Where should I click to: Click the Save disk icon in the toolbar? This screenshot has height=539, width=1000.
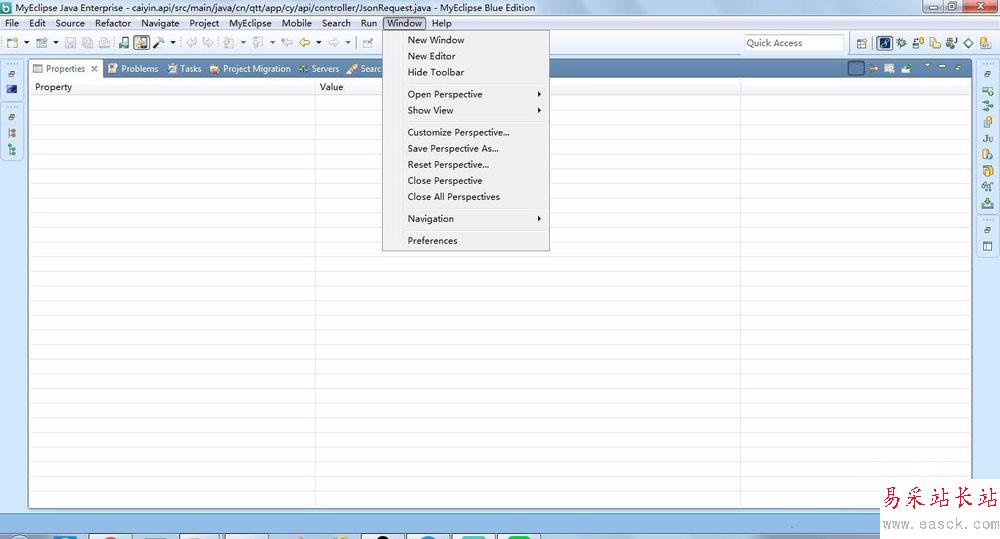70,43
